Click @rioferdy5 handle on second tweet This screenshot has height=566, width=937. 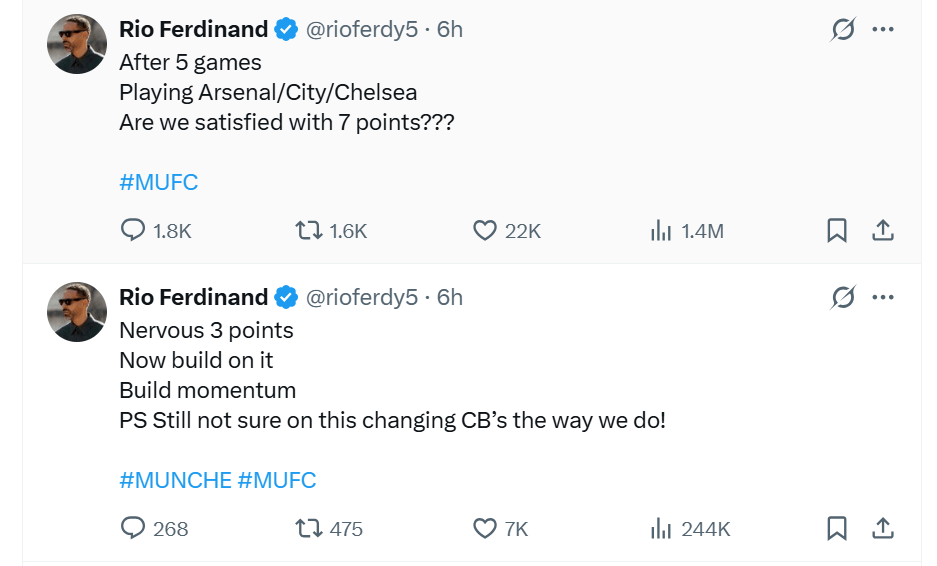361,297
